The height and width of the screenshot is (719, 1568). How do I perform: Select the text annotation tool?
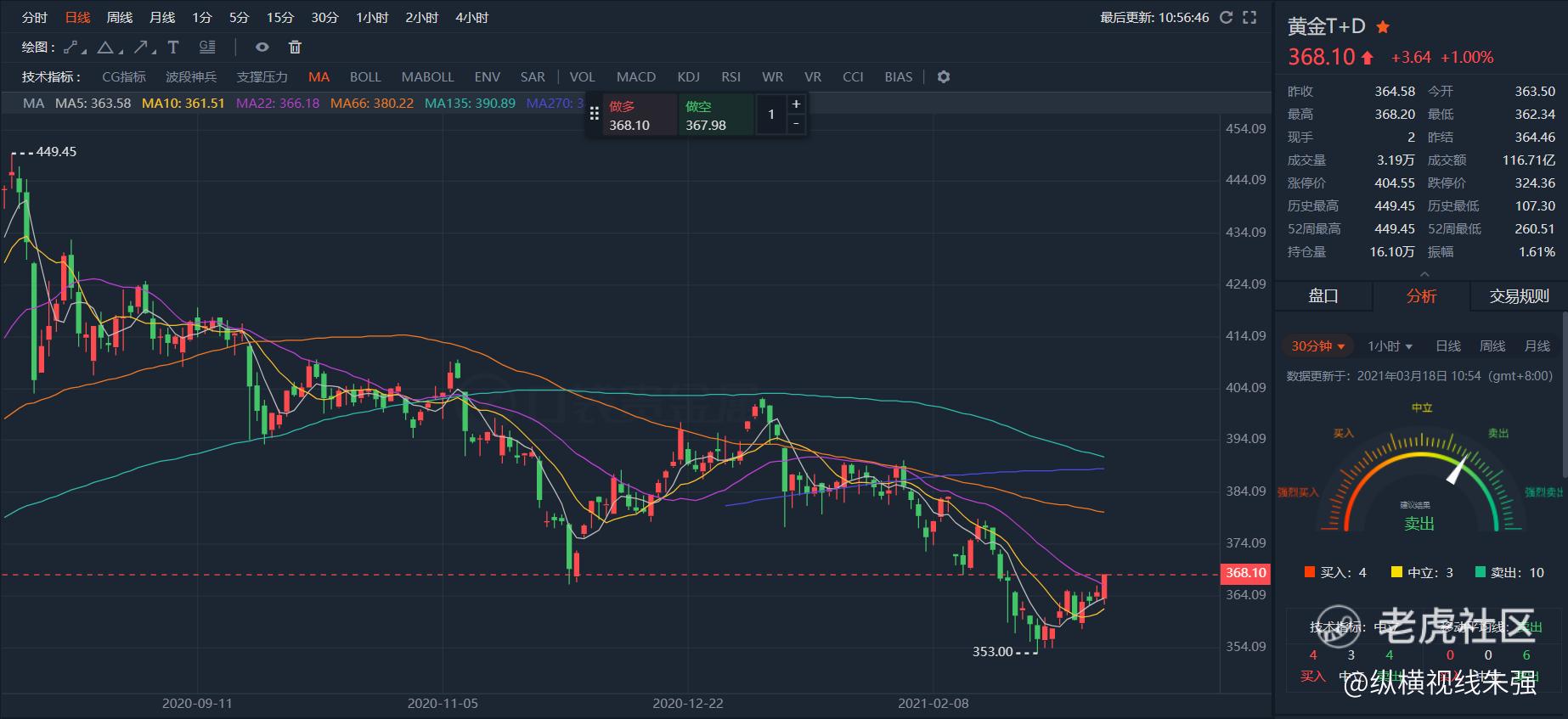click(173, 48)
